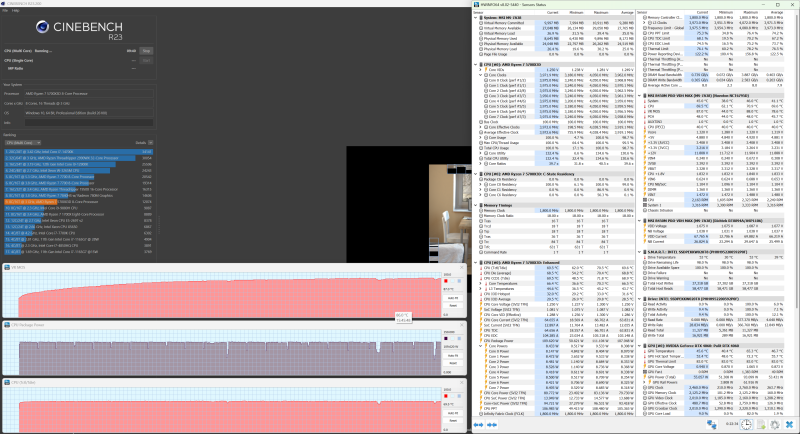Click the red X icon in HWiNFO toolbar

click(791, 425)
